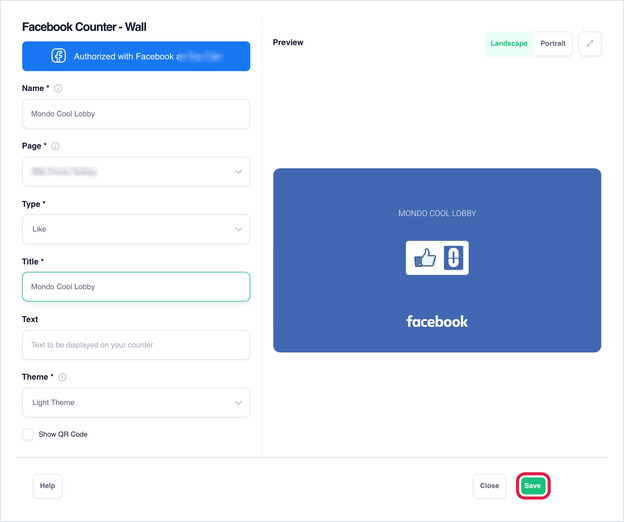Viewport: 624px width, 522px height.
Task: Focus the Title input field
Action: 136,287
